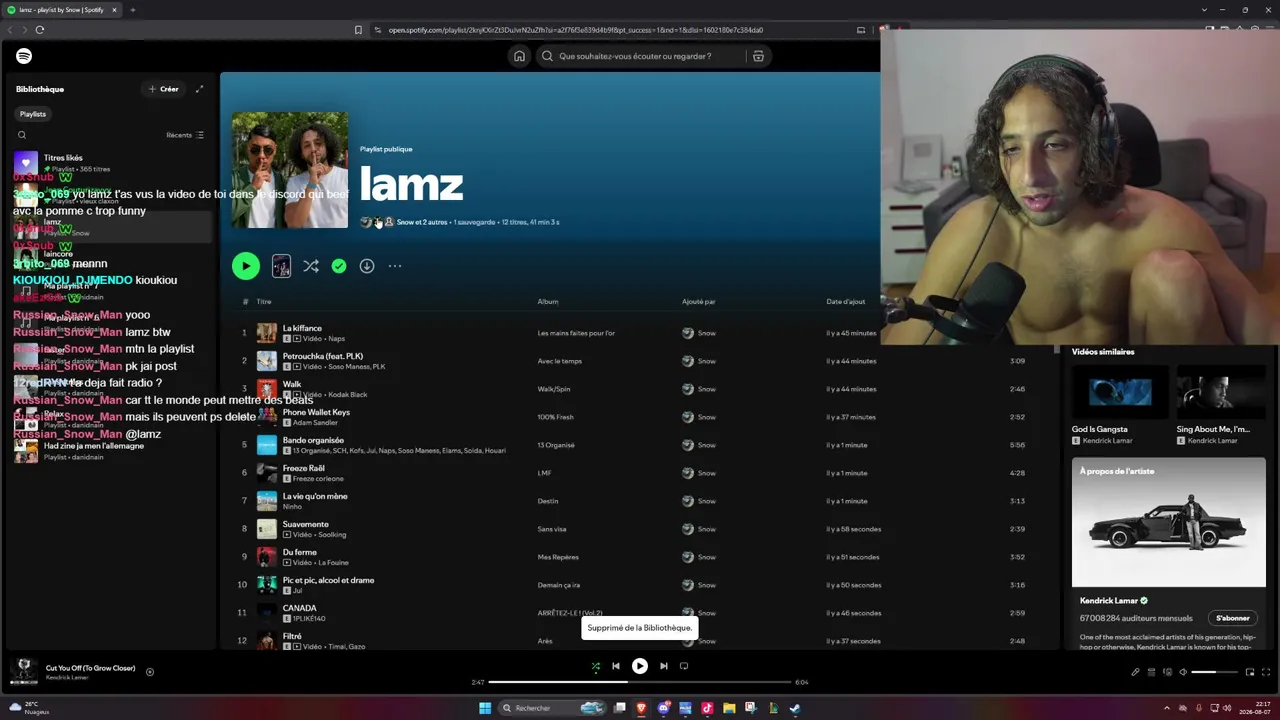Open Brave browser from the taskbar
This screenshot has height=720, width=1280.
coord(641,708)
